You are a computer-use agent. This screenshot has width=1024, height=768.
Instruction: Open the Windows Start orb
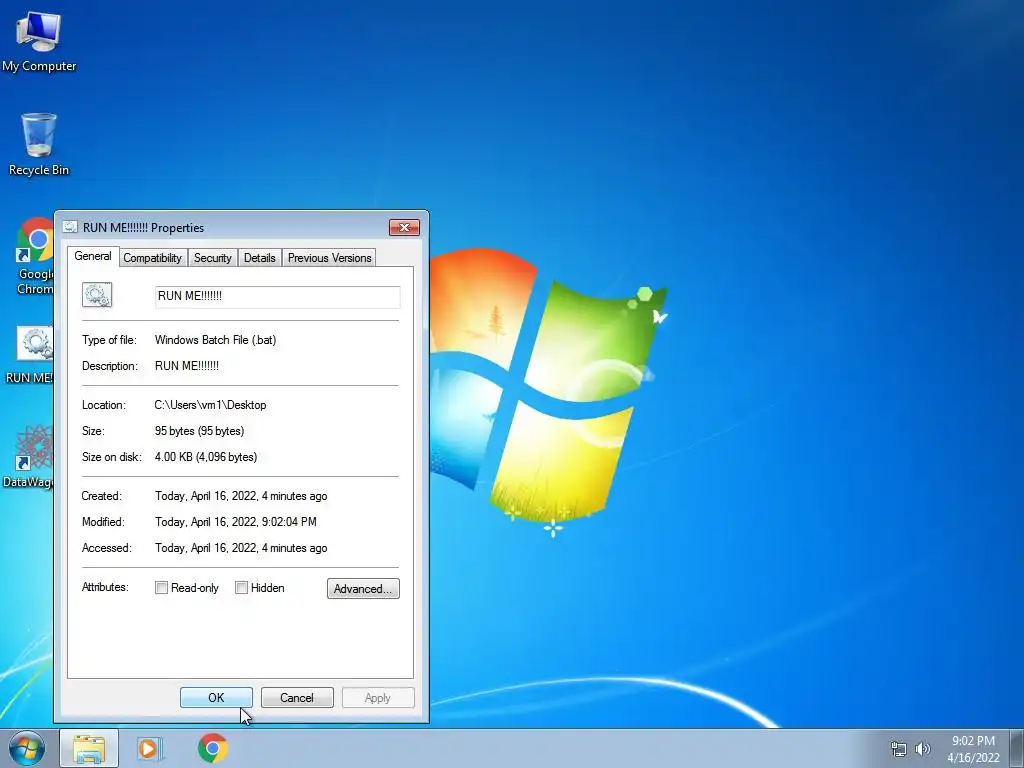[x=27, y=748]
